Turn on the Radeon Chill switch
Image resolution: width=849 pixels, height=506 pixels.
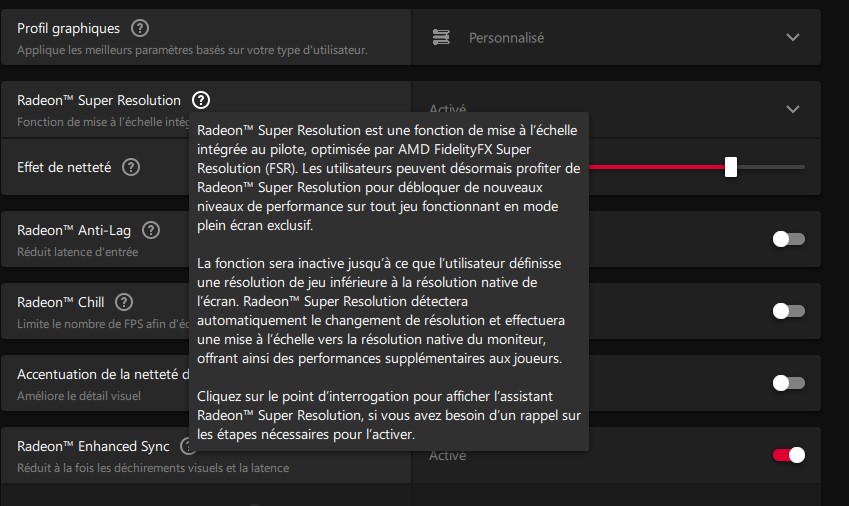(788, 311)
